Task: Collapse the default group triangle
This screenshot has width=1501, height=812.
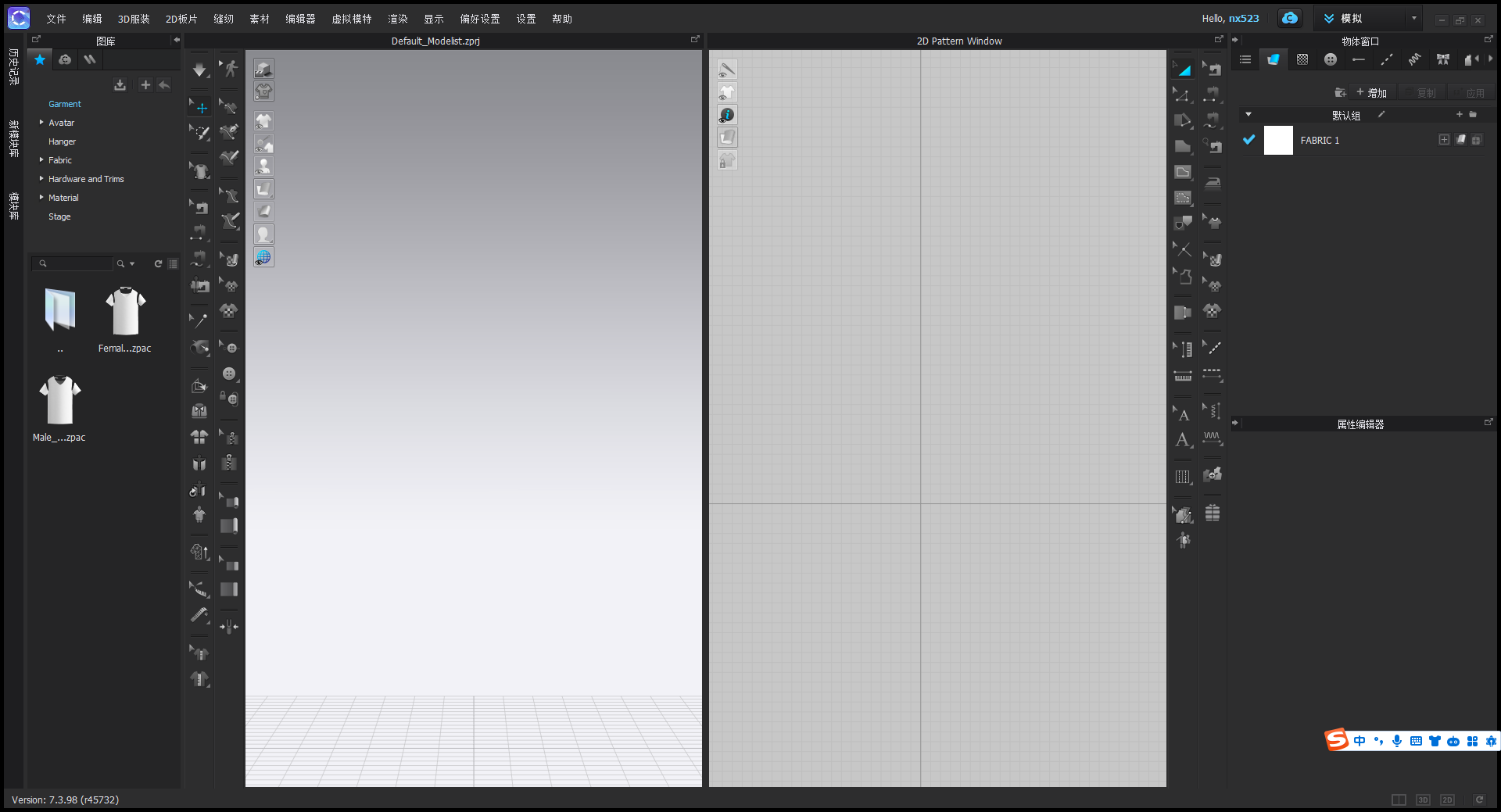Action: coord(1248,114)
